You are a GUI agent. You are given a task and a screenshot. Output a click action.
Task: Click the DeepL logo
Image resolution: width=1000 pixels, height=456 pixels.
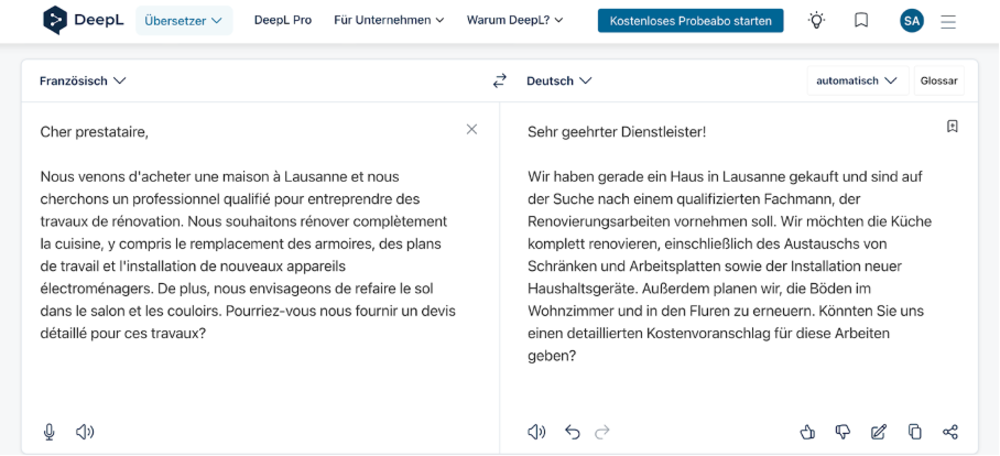(83, 20)
